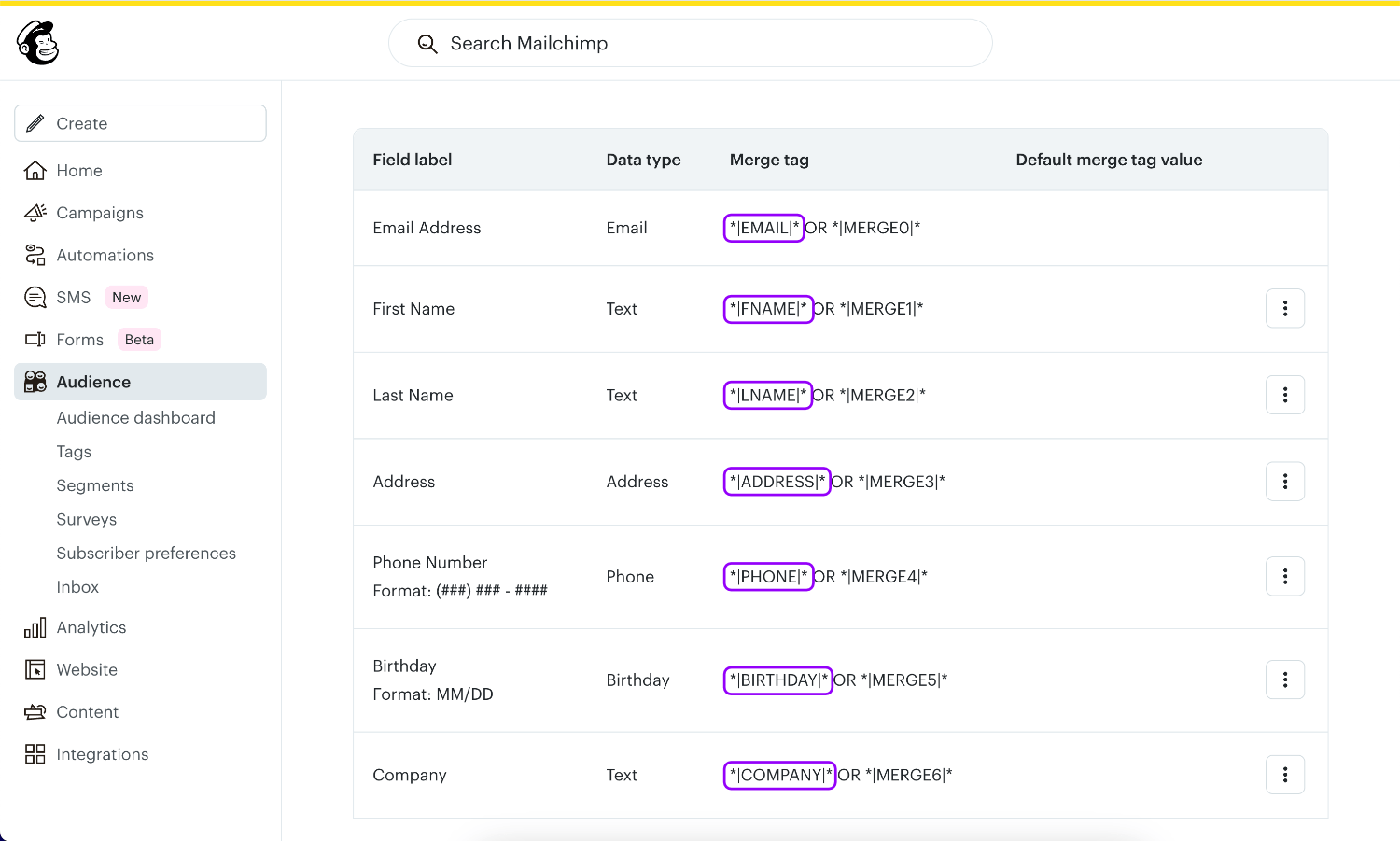Viewport: 1400px width, 841px height.
Task: Click the Integrations grid icon
Action: point(35,754)
